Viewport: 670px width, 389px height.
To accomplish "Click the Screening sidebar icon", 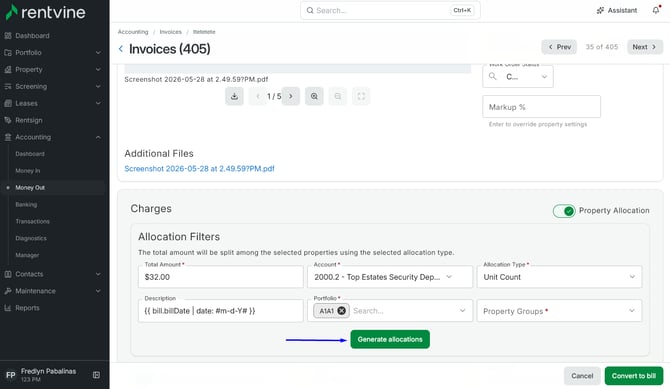I will [8, 86].
